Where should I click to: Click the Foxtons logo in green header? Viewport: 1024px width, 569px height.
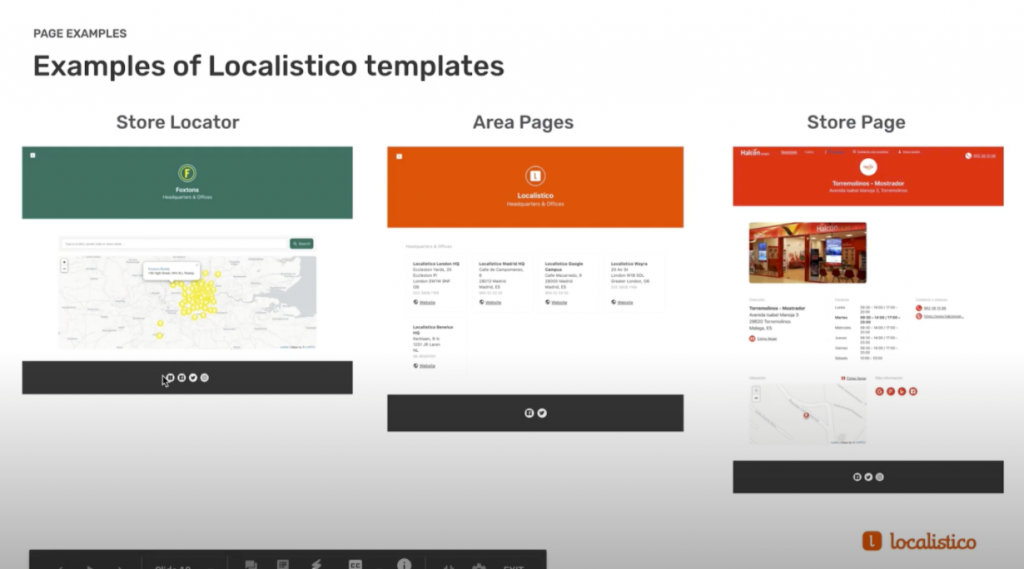(187, 173)
